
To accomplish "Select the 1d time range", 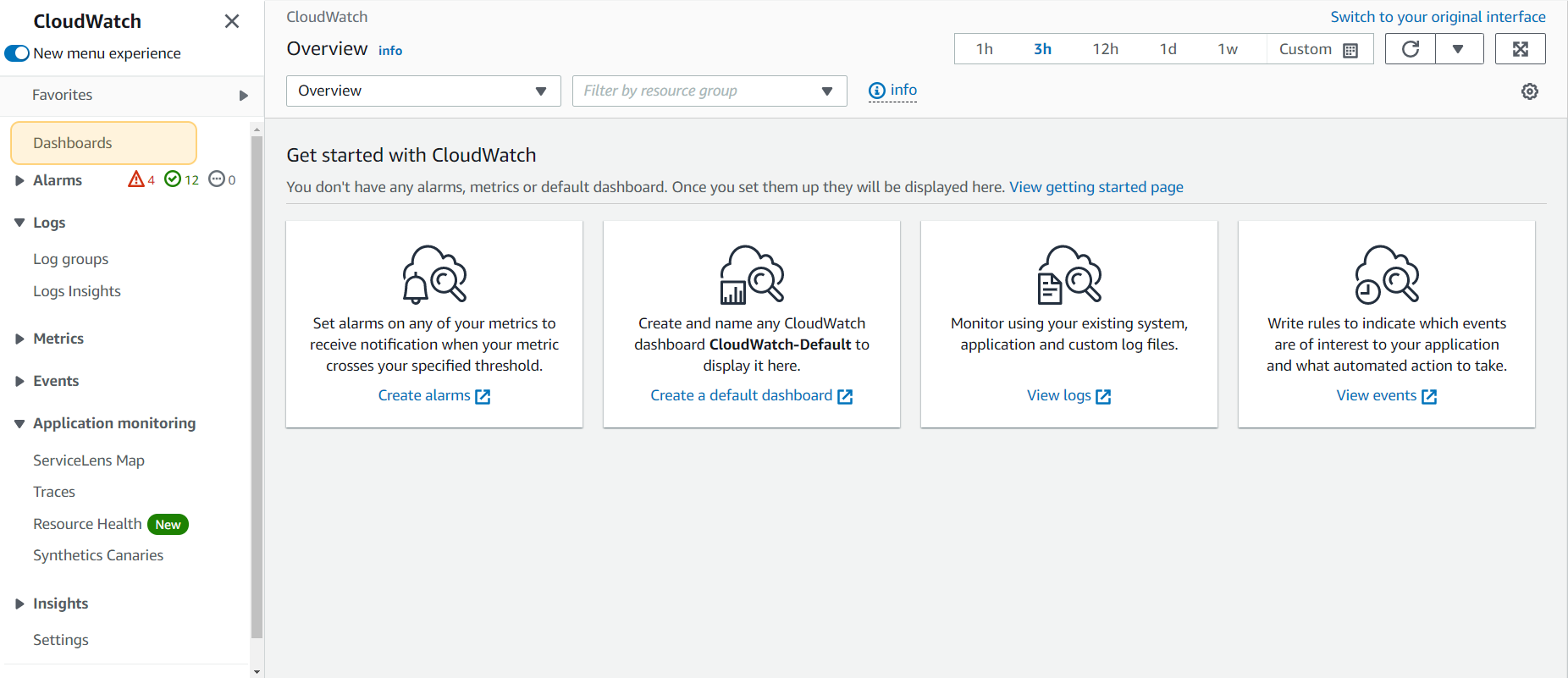I will (x=1168, y=49).
